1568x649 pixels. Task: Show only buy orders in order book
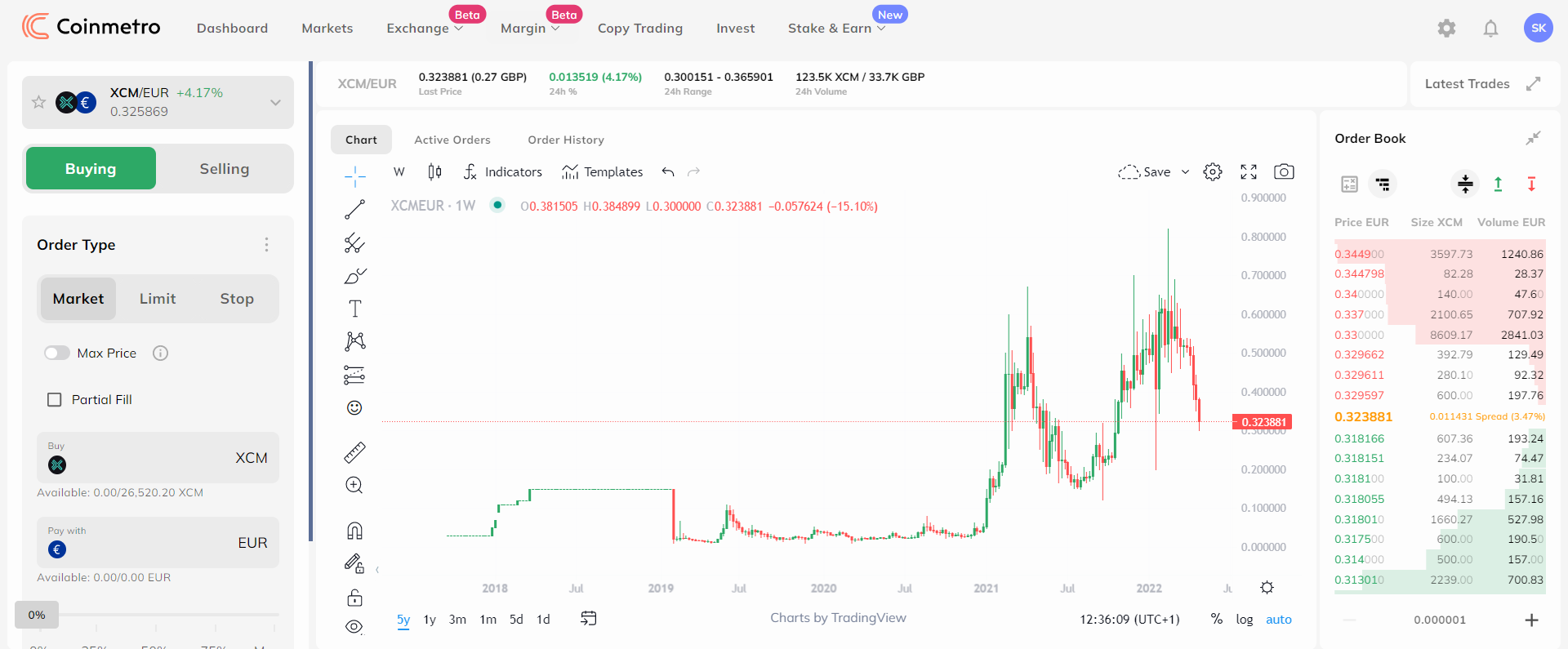[1498, 184]
